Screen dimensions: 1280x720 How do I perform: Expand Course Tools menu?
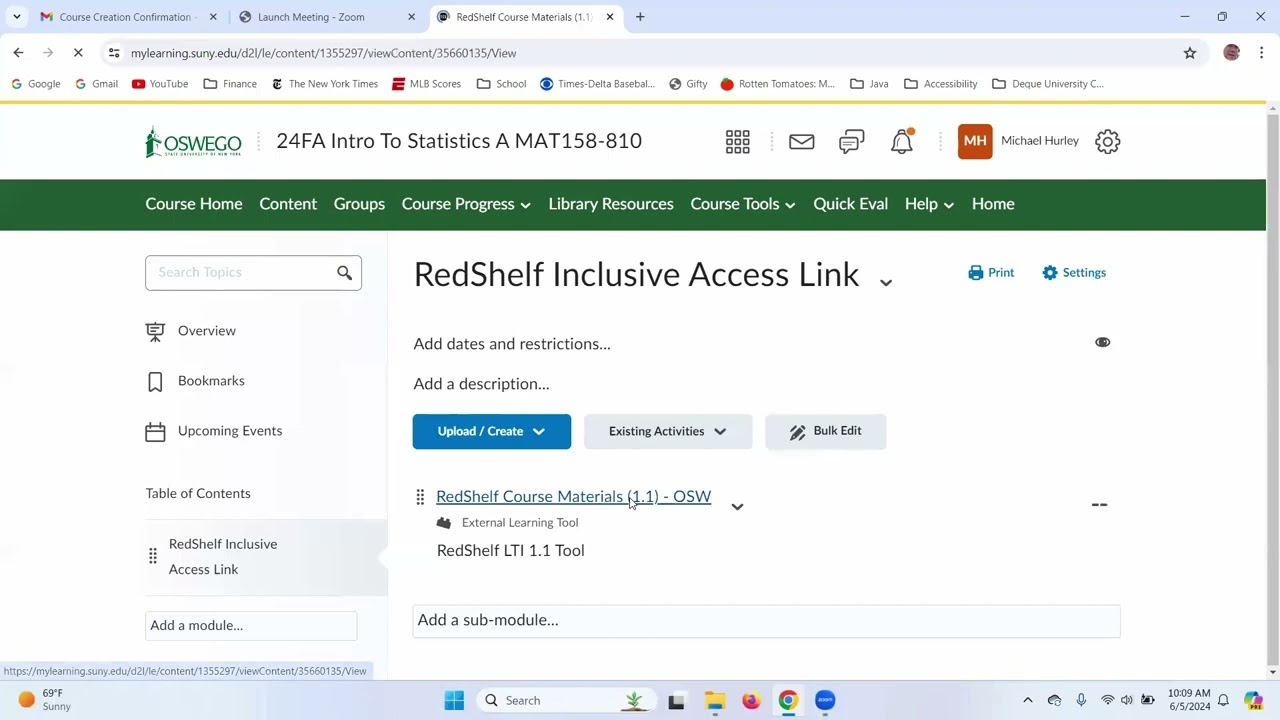(743, 204)
